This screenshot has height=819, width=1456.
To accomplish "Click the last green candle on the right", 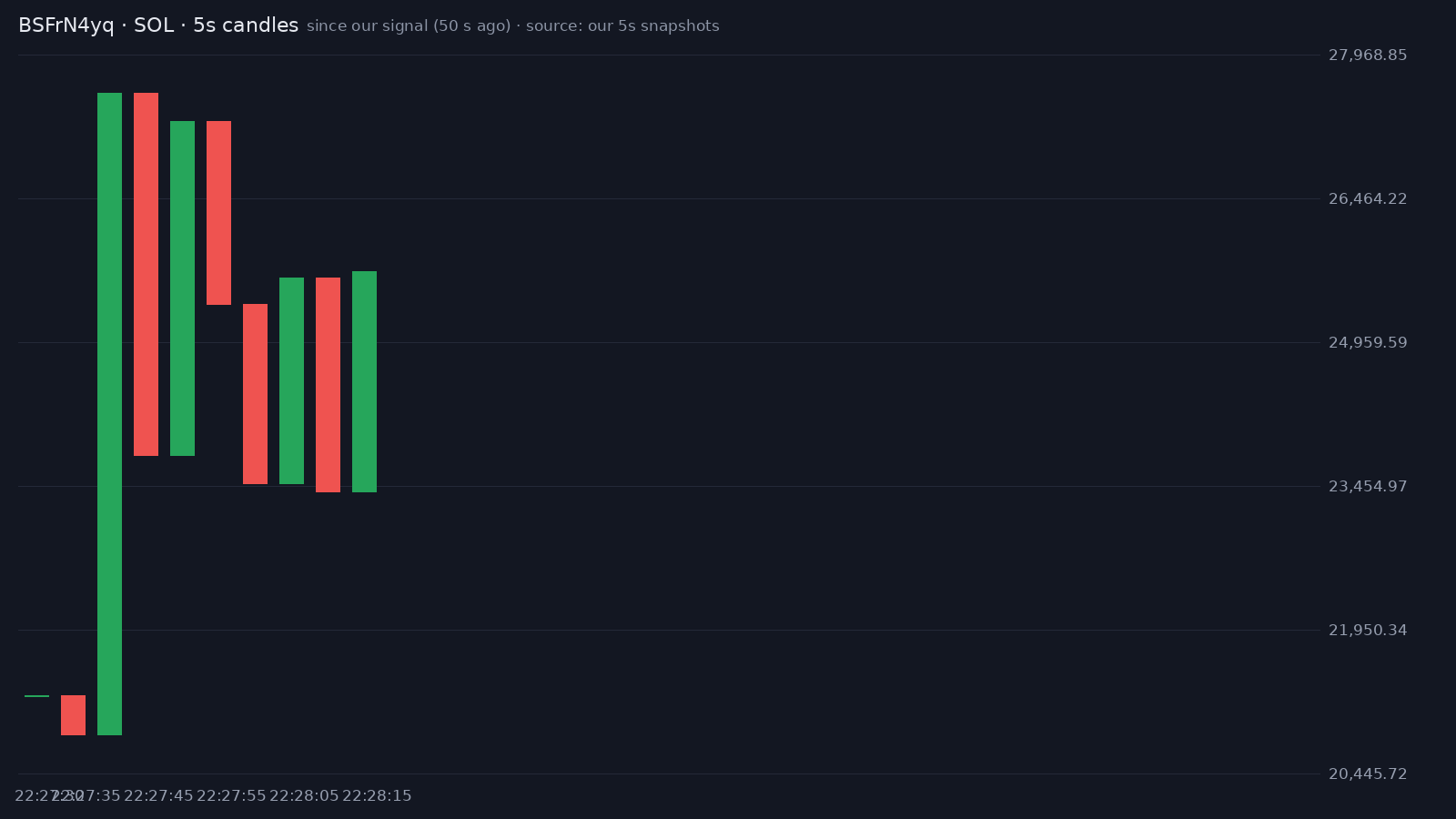I will [364, 381].
